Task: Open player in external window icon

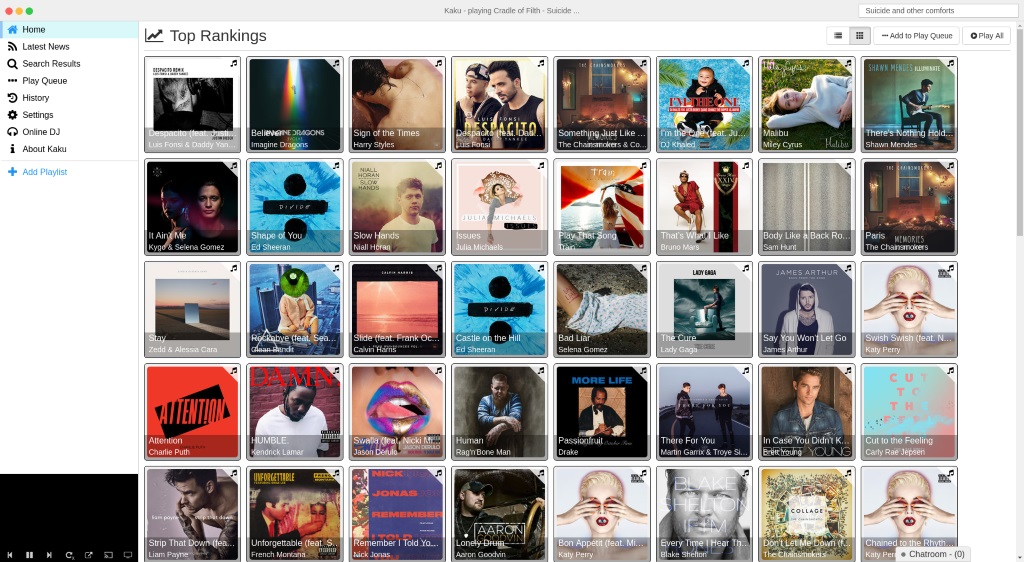Action: point(89,555)
